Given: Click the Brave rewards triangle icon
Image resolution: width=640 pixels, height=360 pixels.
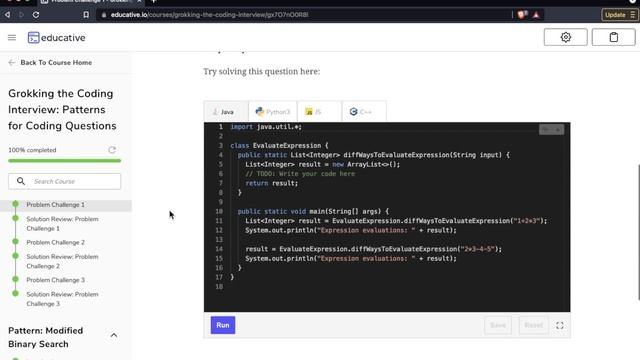Looking at the screenshot, I should 536,15.
